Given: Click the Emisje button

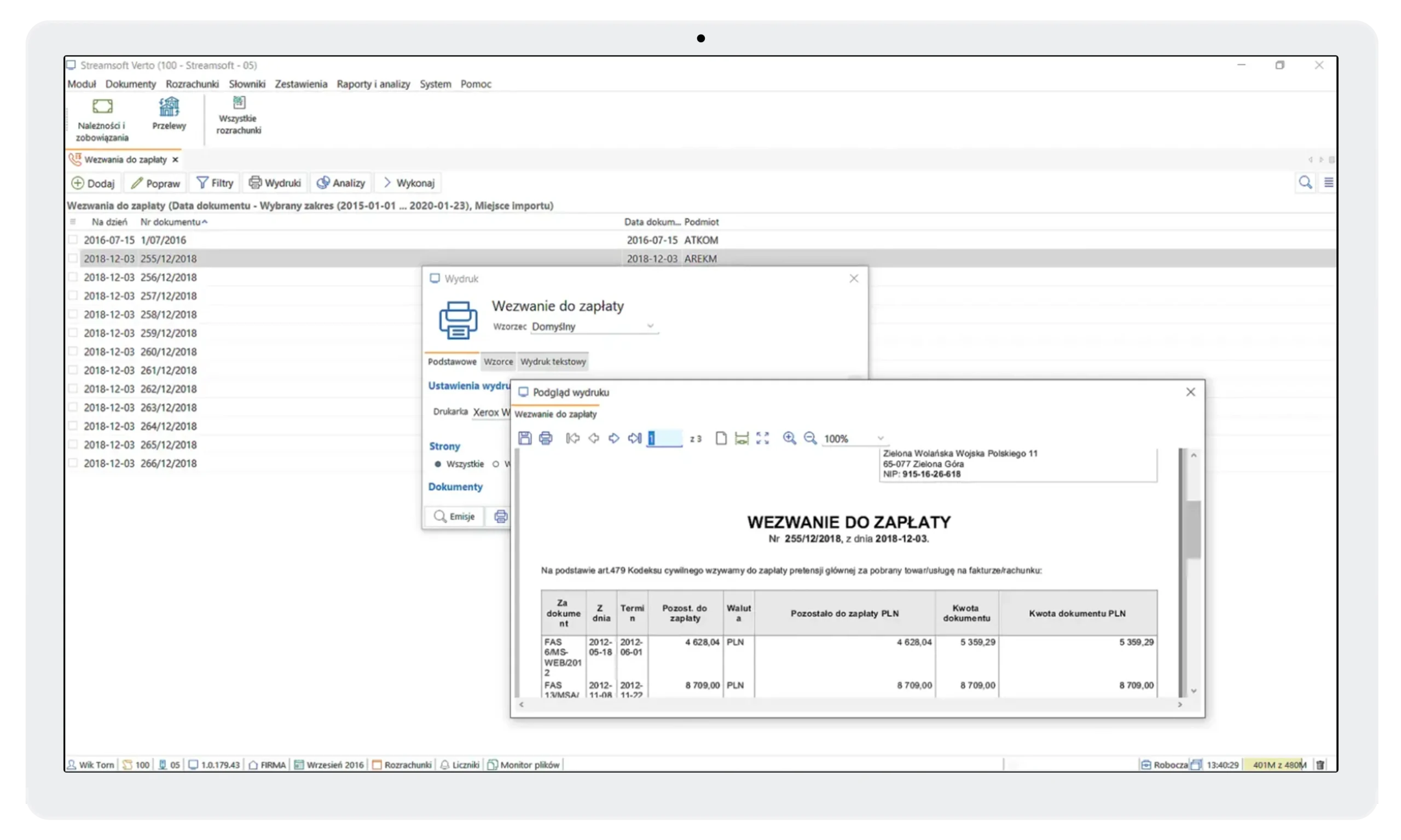Looking at the screenshot, I should click(454, 516).
